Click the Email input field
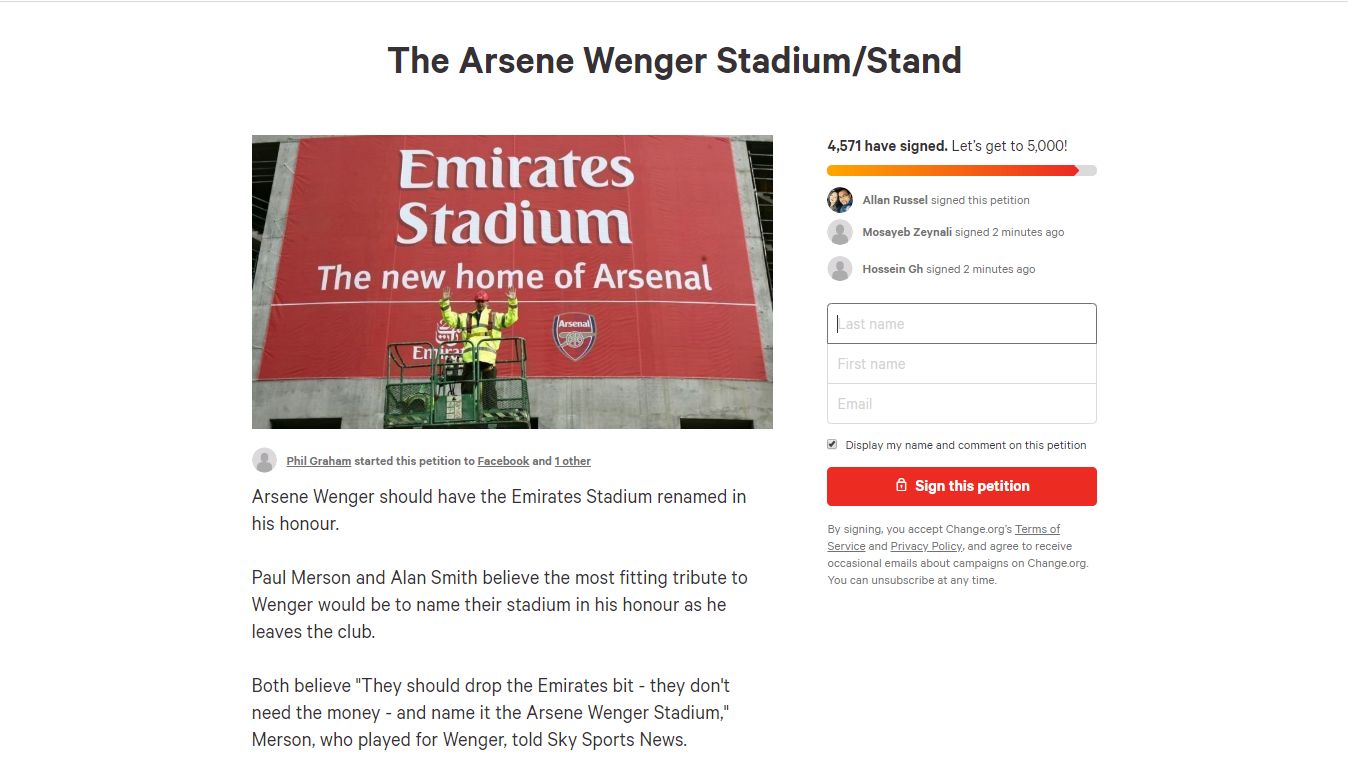Viewport: 1348px width, 768px height. pyautogui.click(x=961, y=403)
